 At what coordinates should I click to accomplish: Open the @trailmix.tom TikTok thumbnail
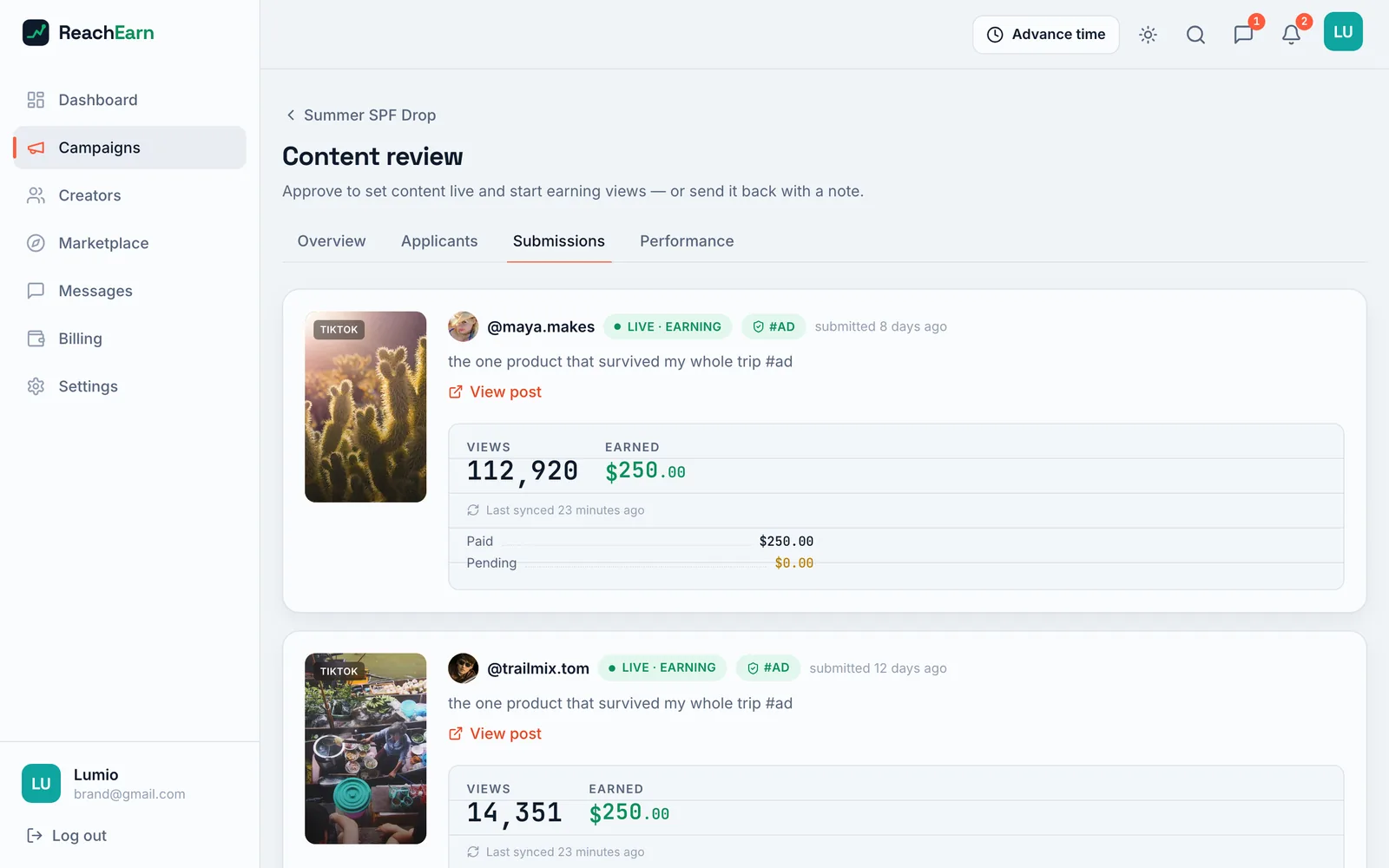(x=365, y=748)
